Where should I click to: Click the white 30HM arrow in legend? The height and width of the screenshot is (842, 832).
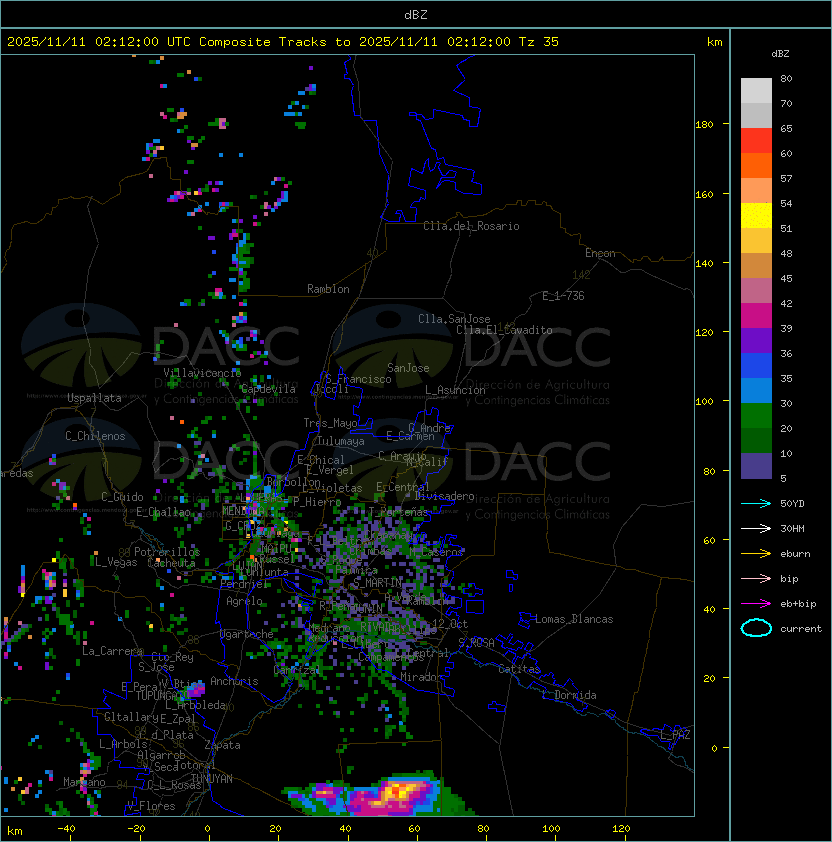coord(756,528)
